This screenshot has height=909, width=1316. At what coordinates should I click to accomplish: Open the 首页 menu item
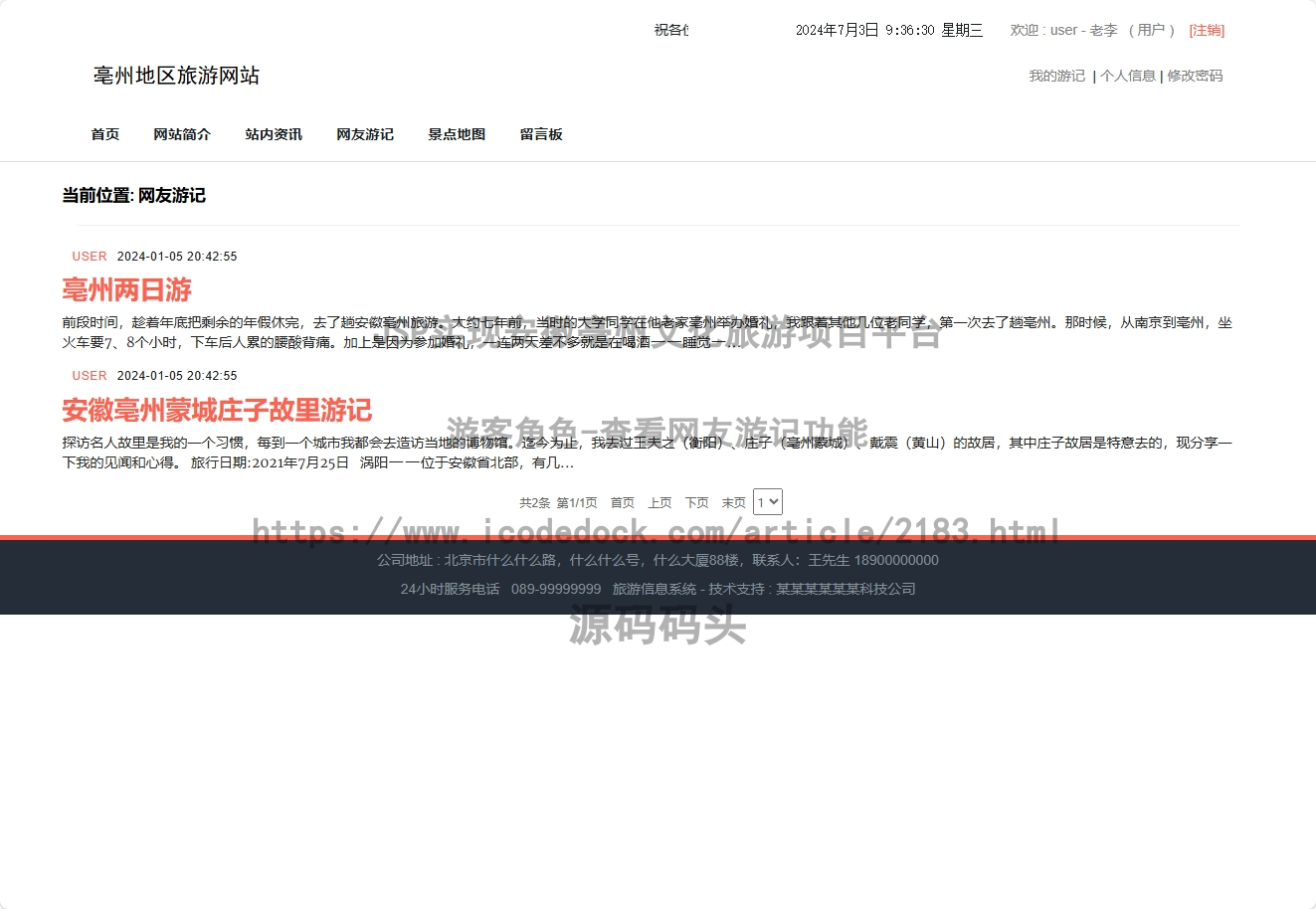105,134
